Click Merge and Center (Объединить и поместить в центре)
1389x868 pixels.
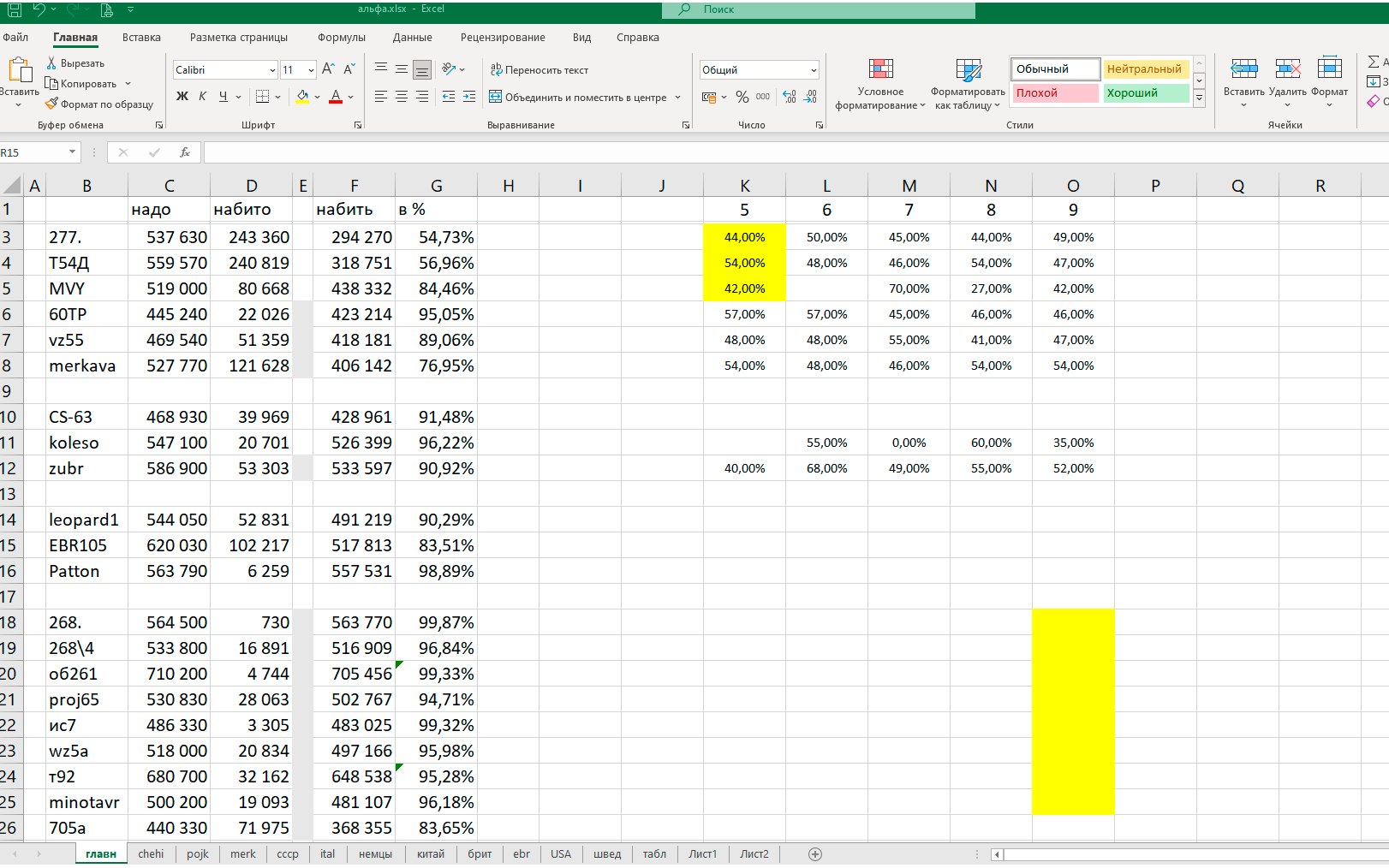coord(578,98)
